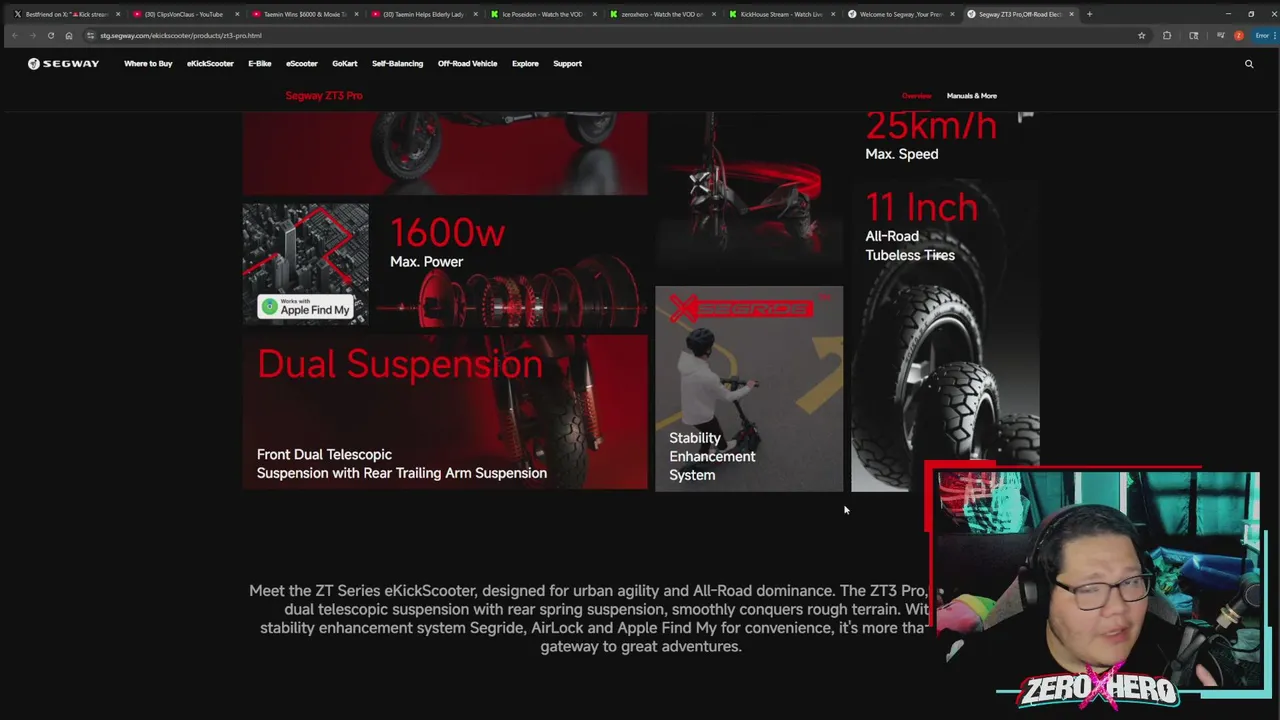Screen dimensions: 1280x720
Task: Open the Where to Buy menu
Action: pyautogui.click(x=148, y=63)
